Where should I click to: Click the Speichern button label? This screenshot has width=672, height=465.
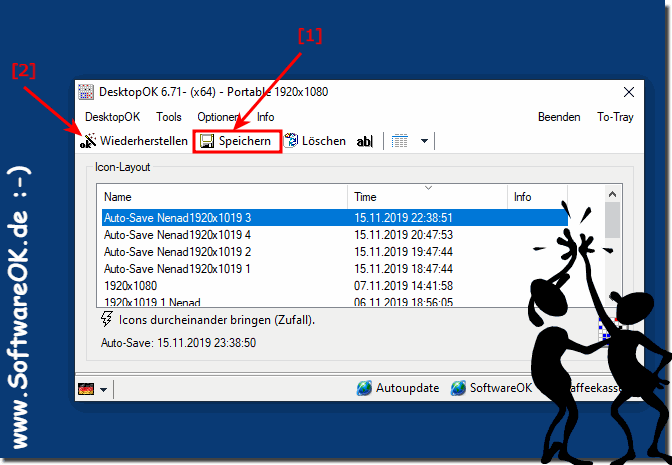(245, 141)
